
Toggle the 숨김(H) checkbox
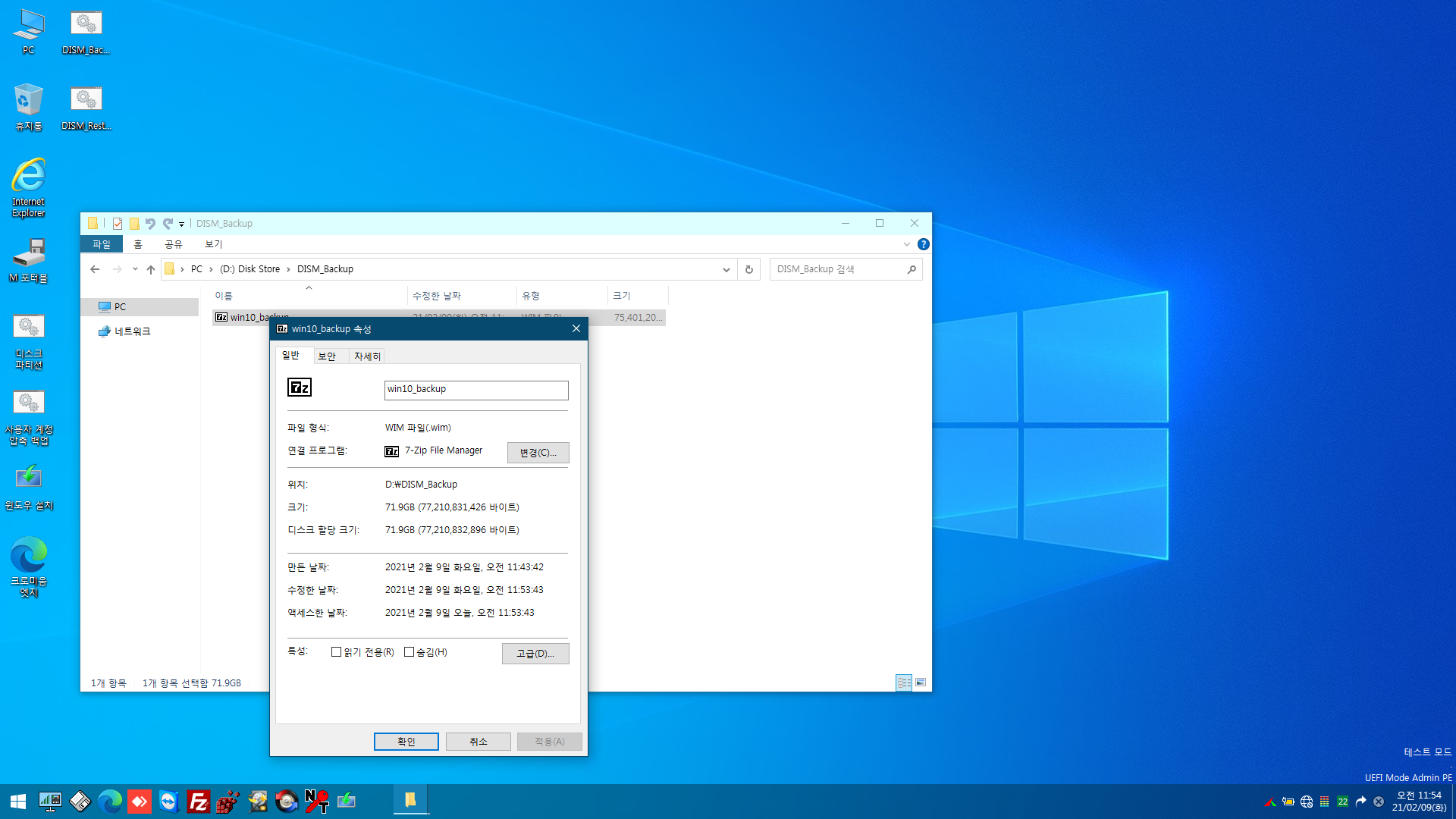tap(409, 652)
